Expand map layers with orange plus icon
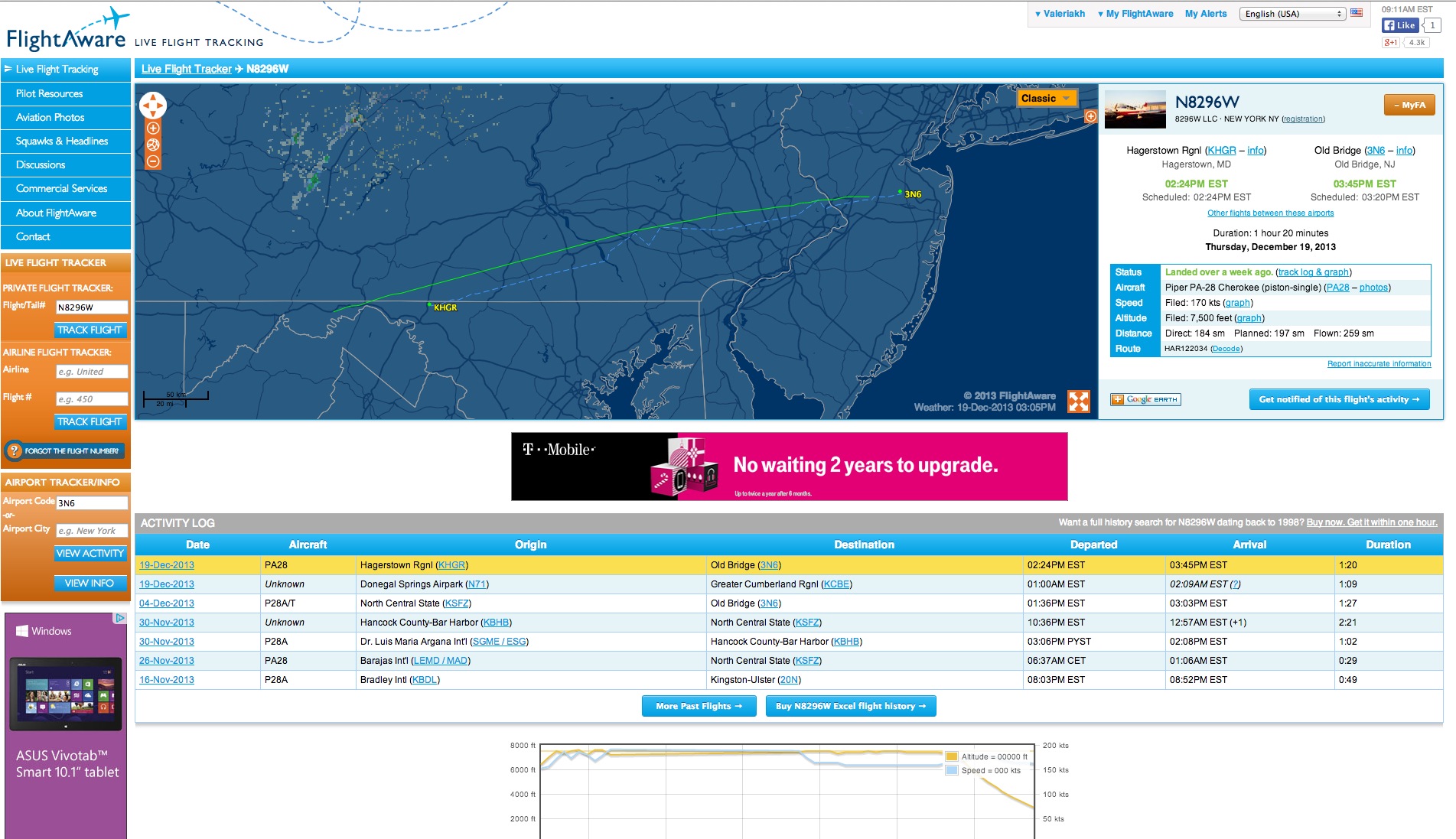The height and width of the screenshot is (839, 1456). [1091, 116]
